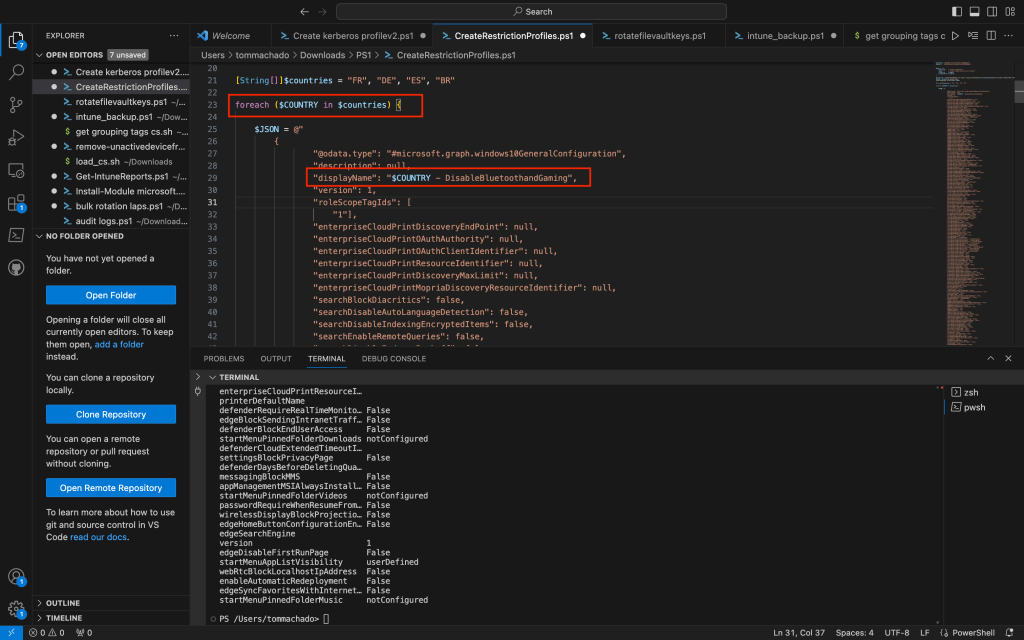Open the DEBUG CONSOLE tab
Image resolution: width=1024 pixels, height=640 pixels.
pyautogui.click(x=394, y=358)
